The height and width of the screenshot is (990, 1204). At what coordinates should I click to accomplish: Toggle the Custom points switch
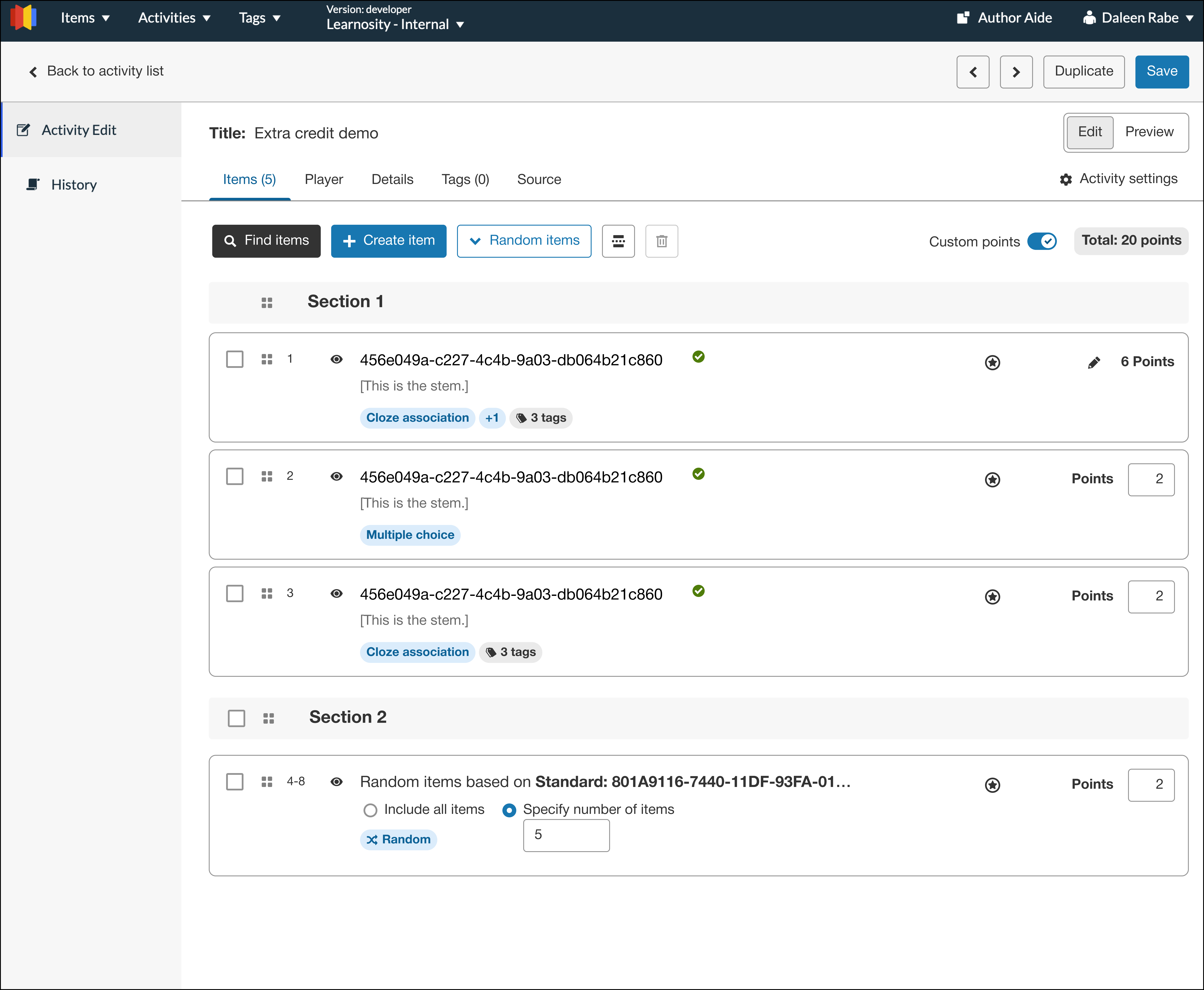[1042, 241]
